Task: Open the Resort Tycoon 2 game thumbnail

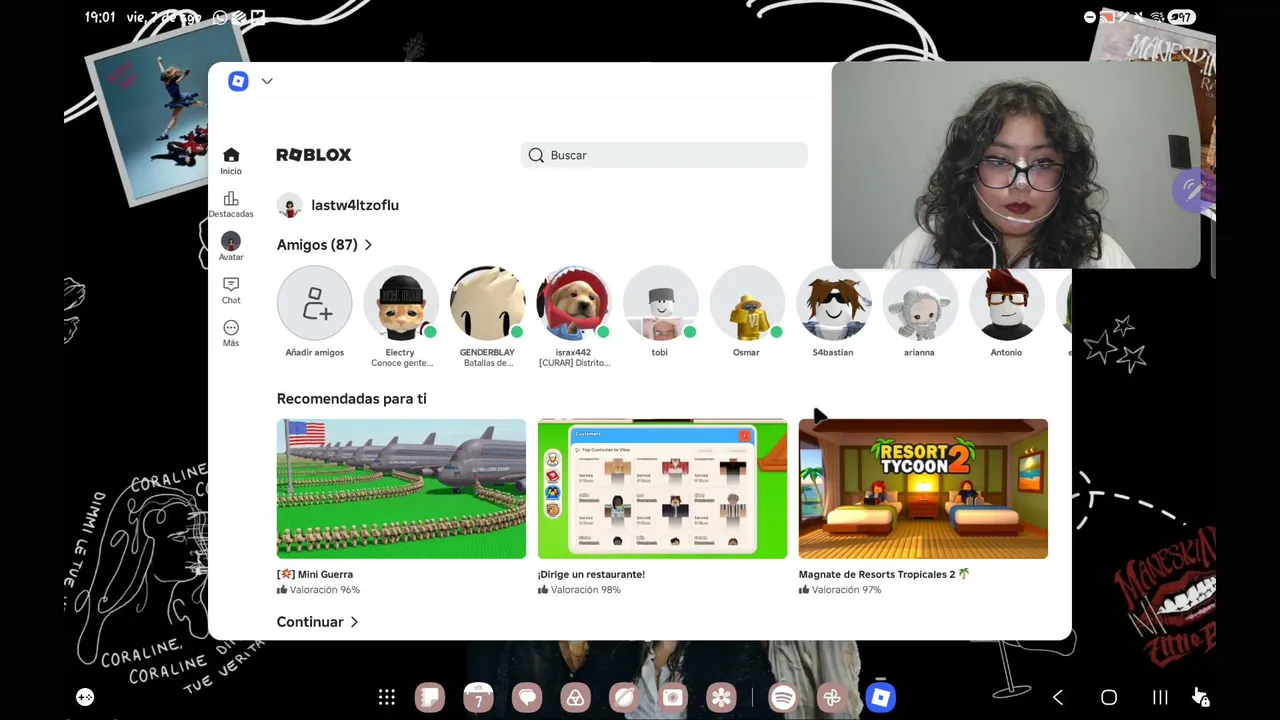Action: coord(923,489)
